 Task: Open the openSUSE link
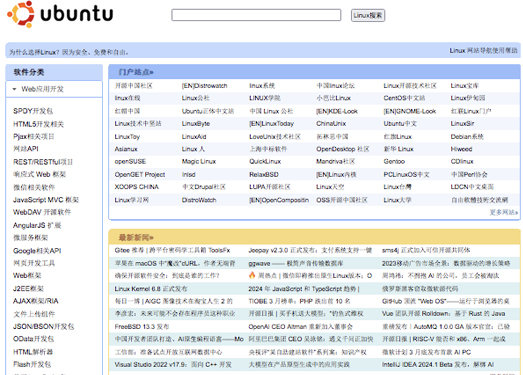point(130,161)
